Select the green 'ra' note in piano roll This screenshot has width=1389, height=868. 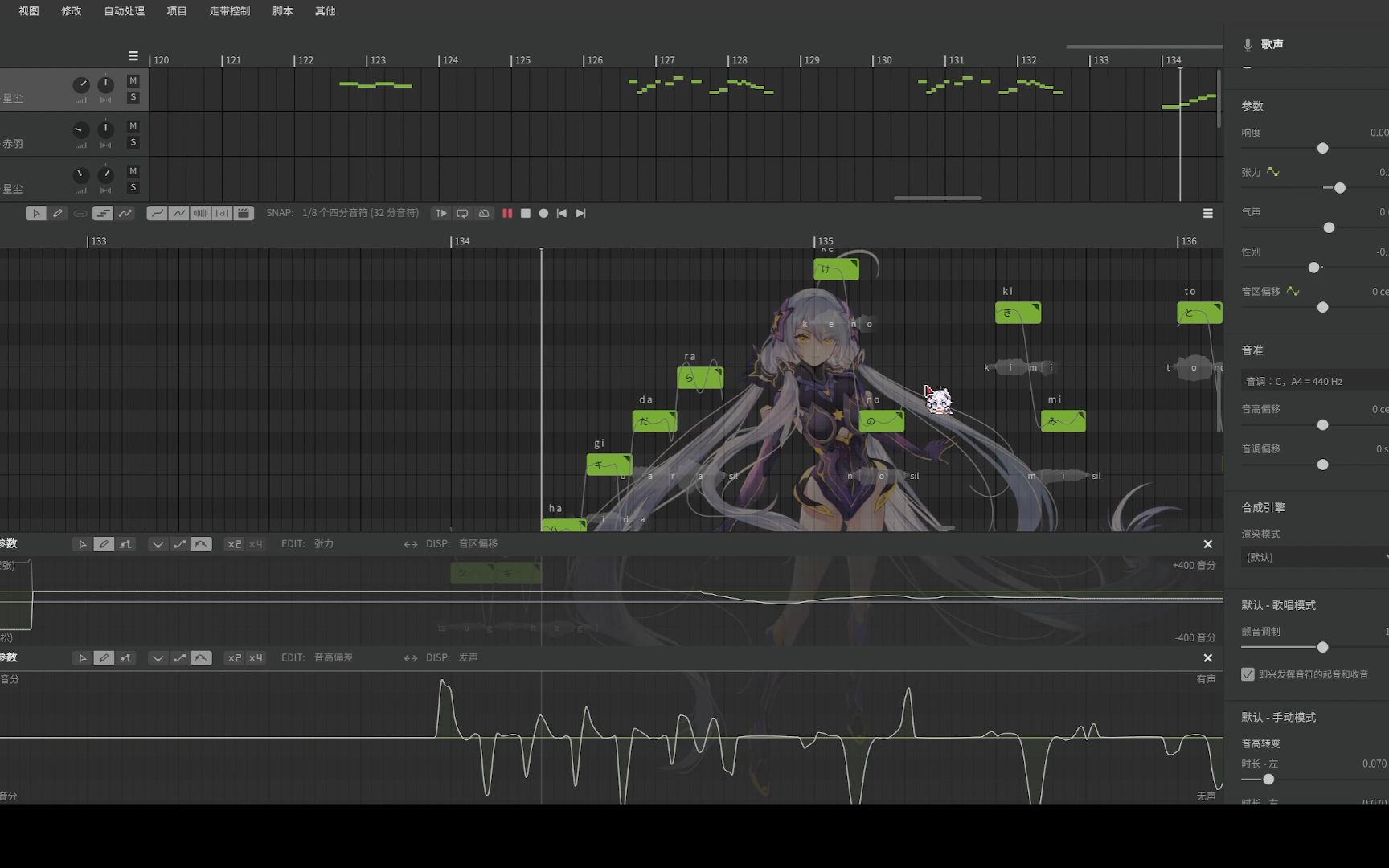700,378
